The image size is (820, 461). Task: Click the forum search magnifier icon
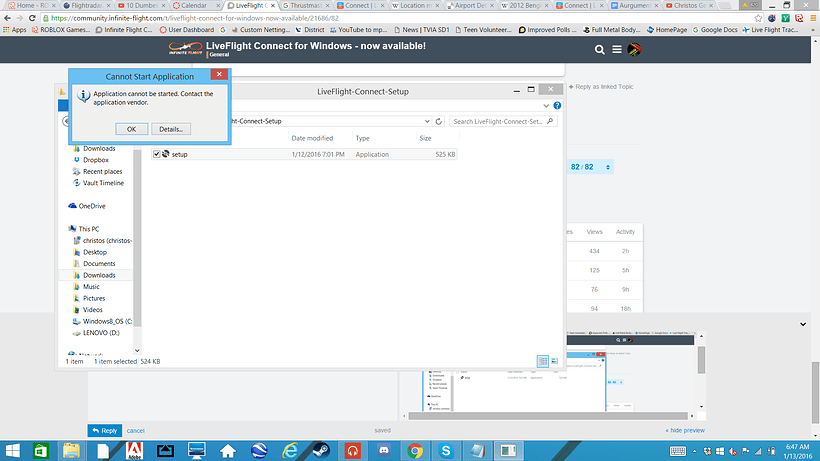(599, 50)
